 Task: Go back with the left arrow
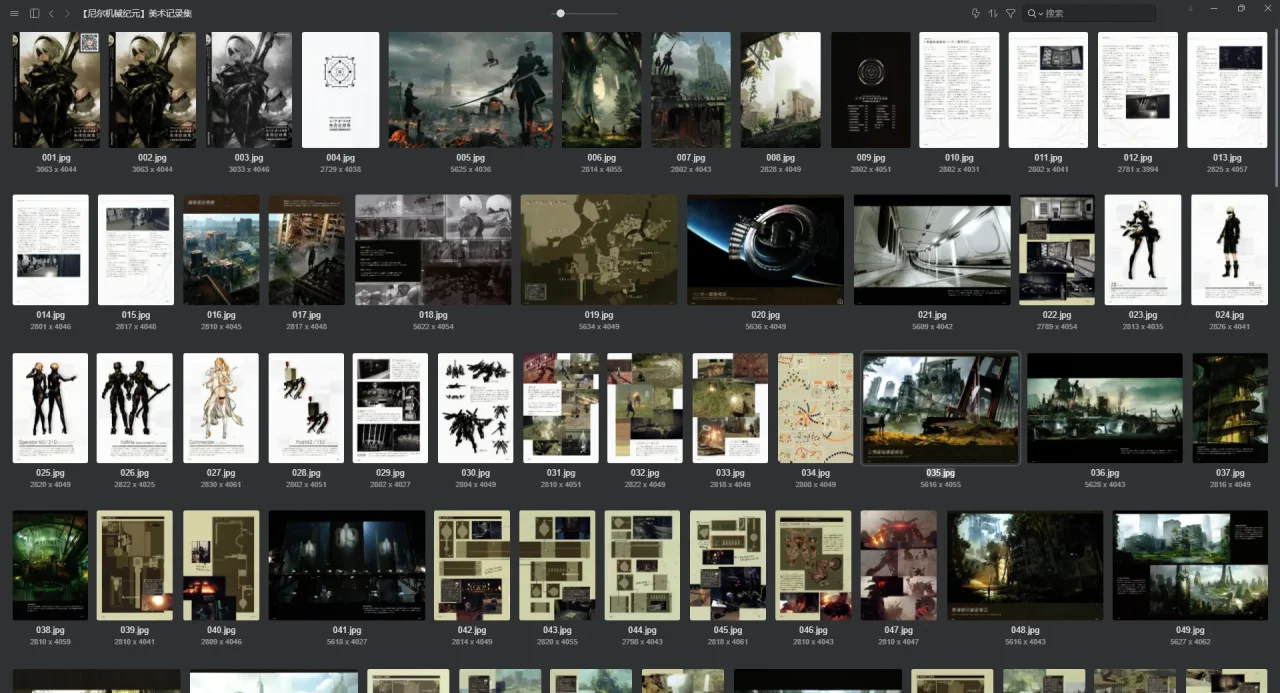tap(51, 13)
